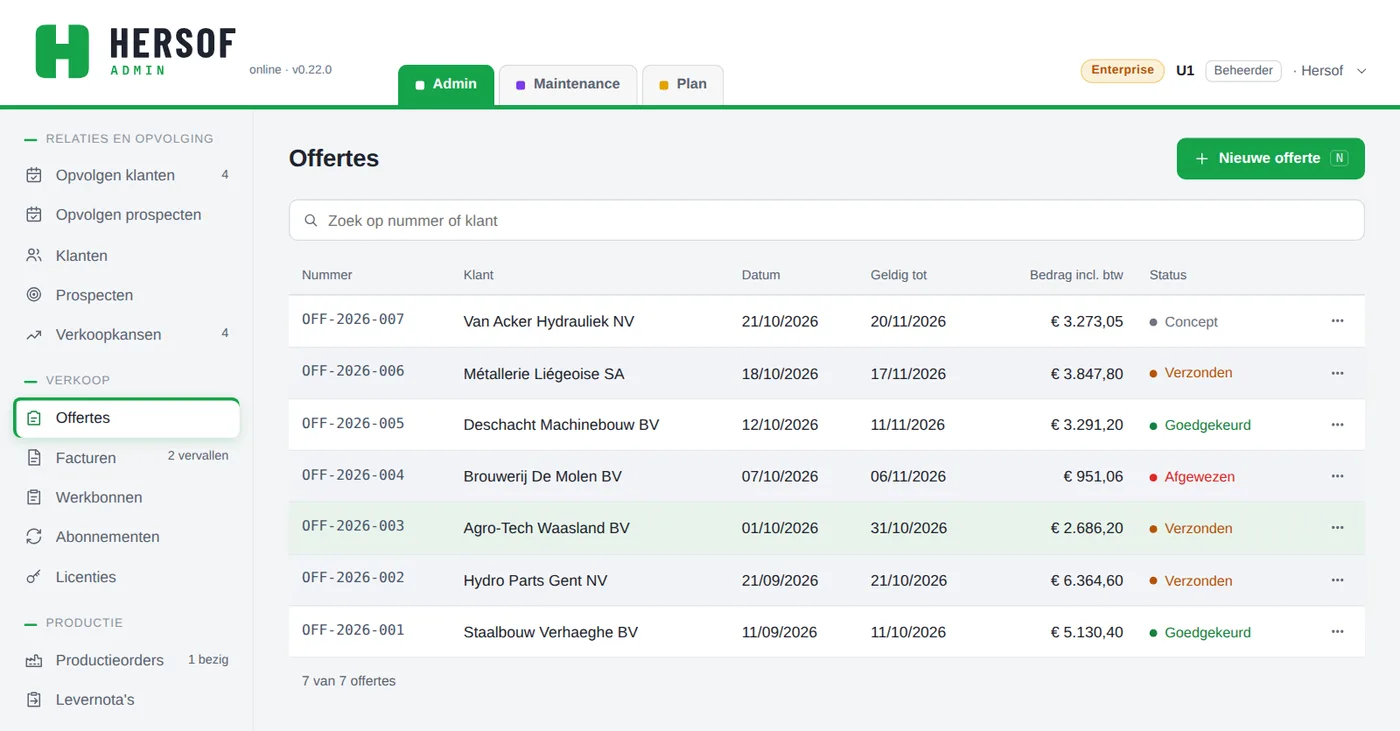Switch to the Plan tab
The width and height of the screenshot is (1400, 731).
682,84
